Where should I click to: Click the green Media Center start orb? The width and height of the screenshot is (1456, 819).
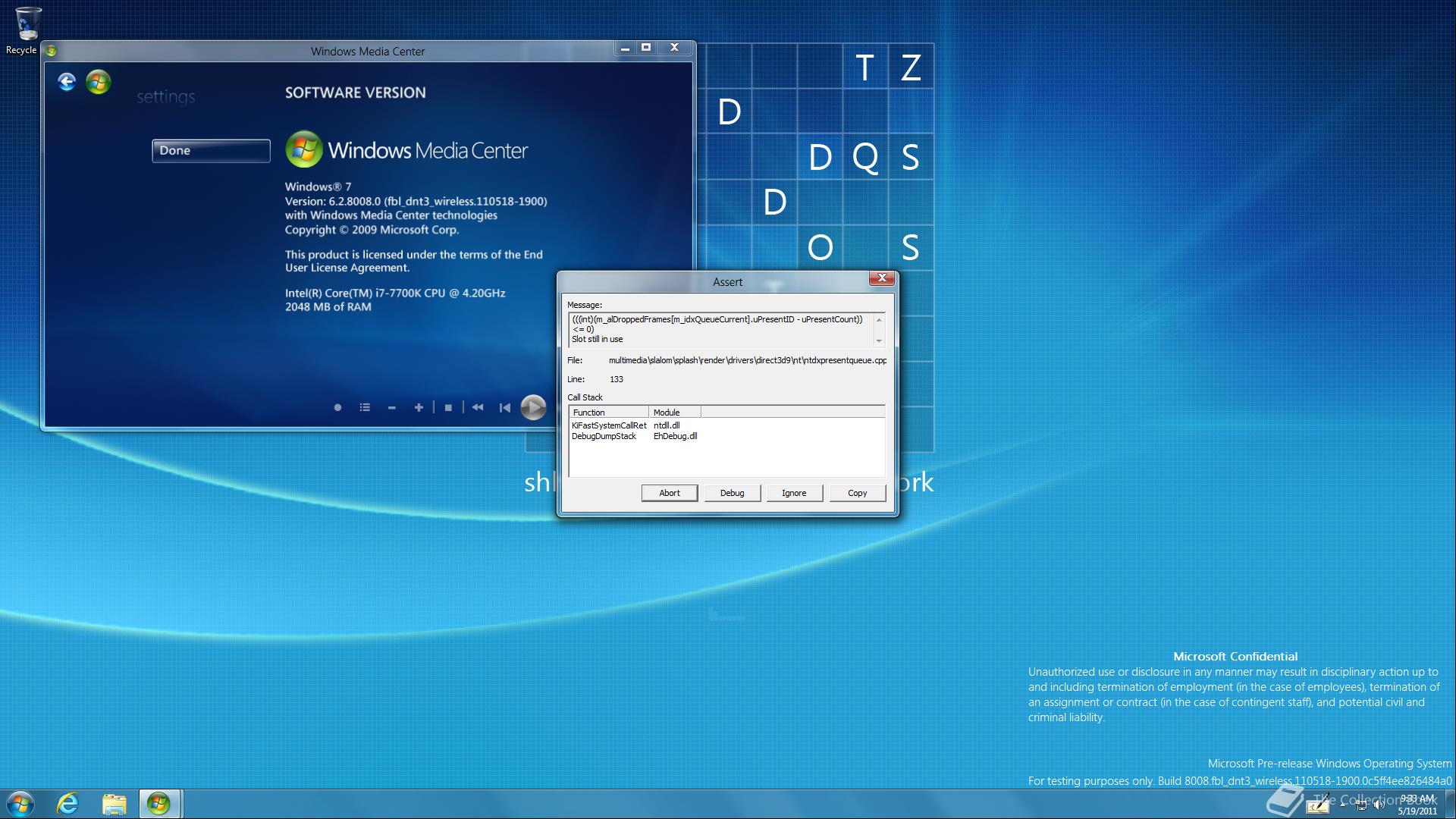pyautogui.click(x=99, y=82)
